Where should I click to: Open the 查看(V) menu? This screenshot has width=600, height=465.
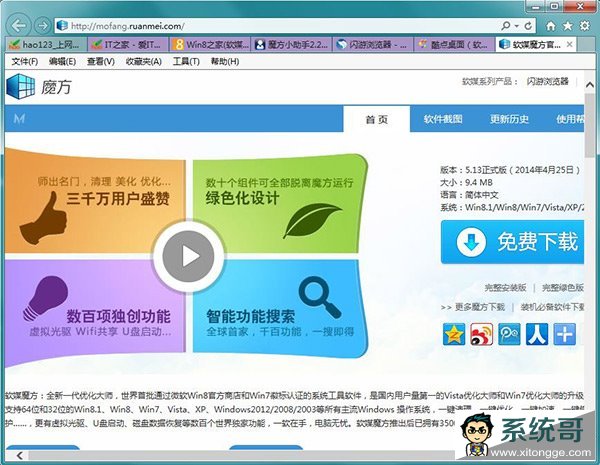101,62
